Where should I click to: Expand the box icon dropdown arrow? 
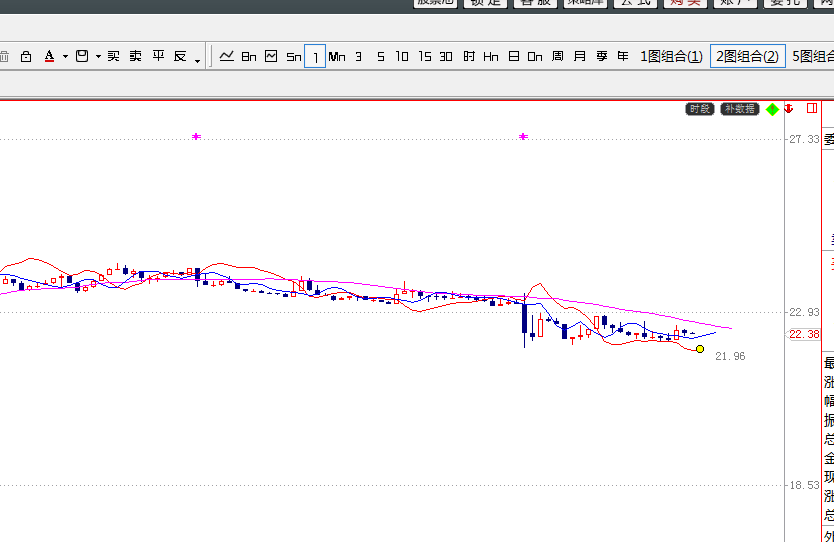(x=98, y=57)
